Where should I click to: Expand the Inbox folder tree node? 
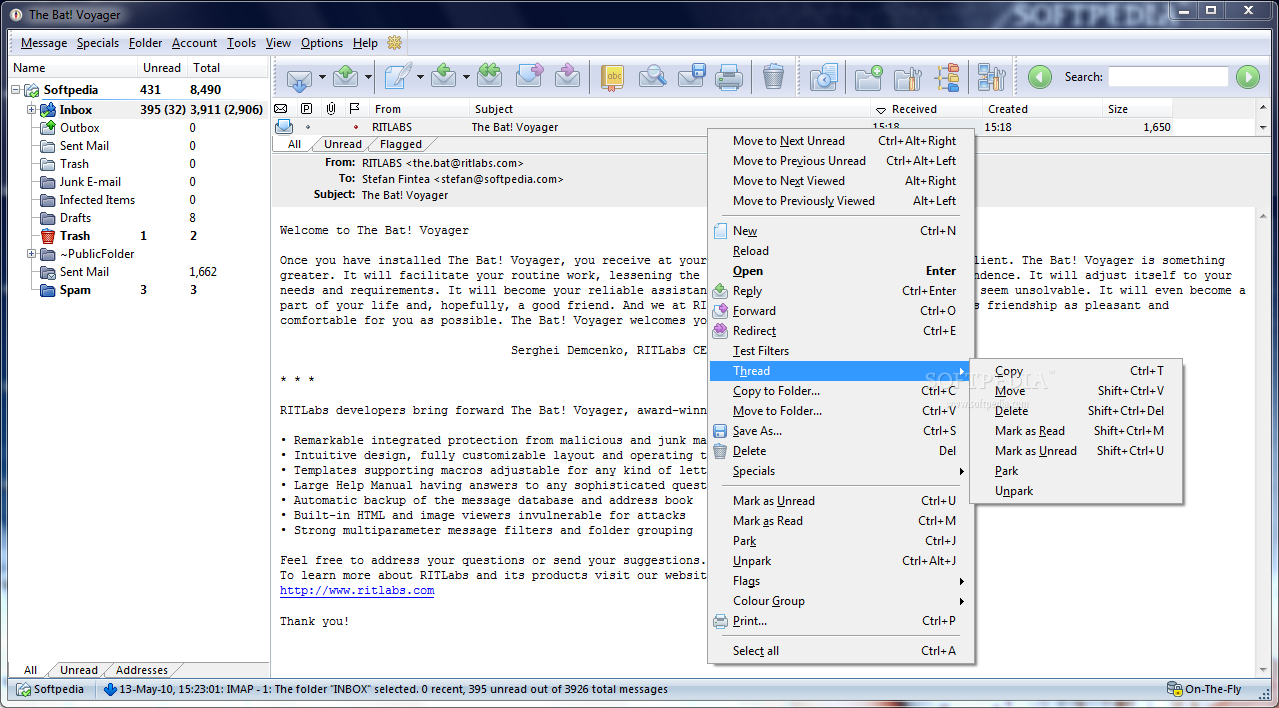point(31,110)
